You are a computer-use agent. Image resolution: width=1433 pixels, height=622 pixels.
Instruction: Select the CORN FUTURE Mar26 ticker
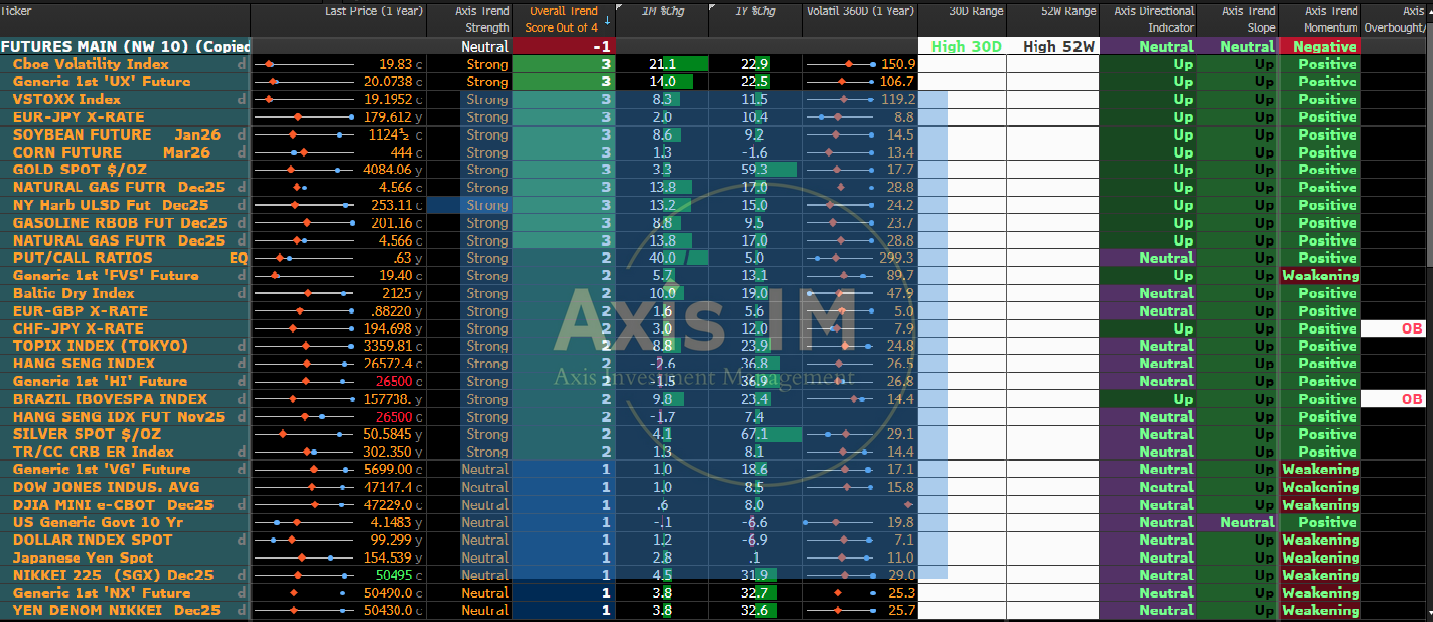coord(111,152)
